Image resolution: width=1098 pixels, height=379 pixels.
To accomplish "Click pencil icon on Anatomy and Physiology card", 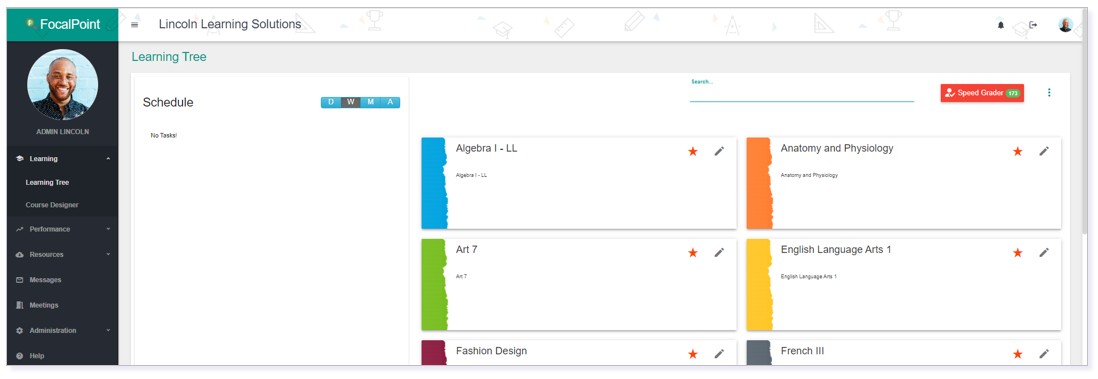I will 1044,151.
